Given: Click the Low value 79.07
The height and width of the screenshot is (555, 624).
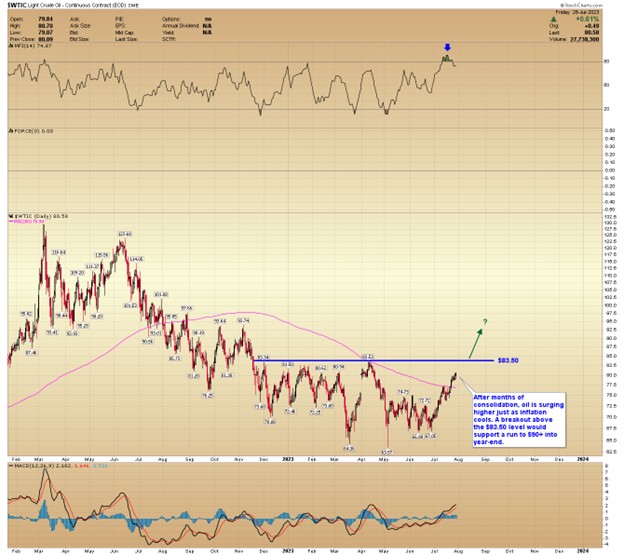Looking at the screenshot, I should [46, 33].
